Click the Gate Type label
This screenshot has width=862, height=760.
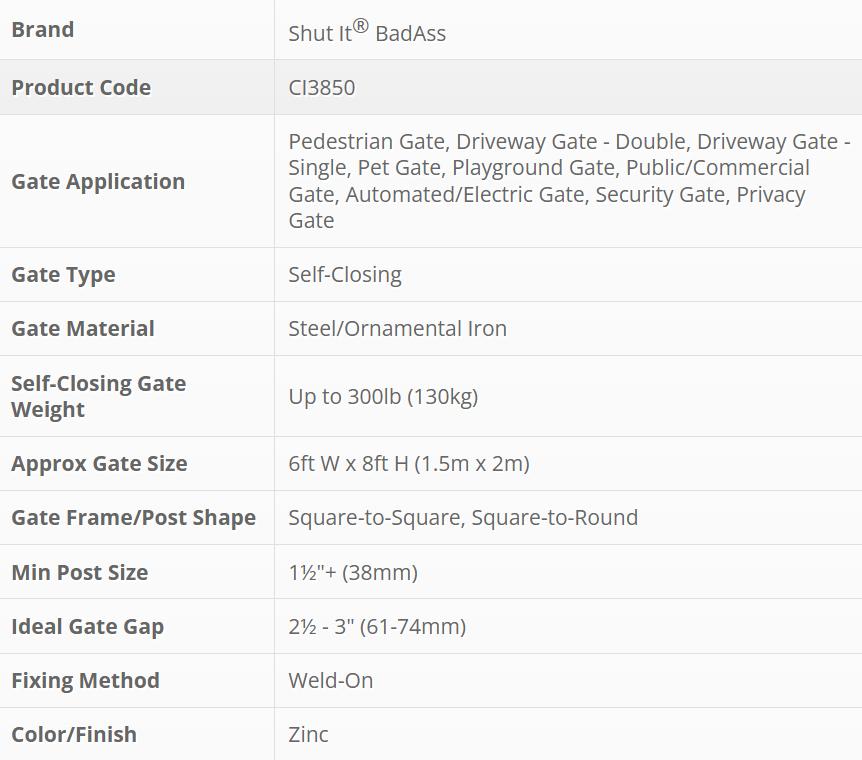pos(63,275)
